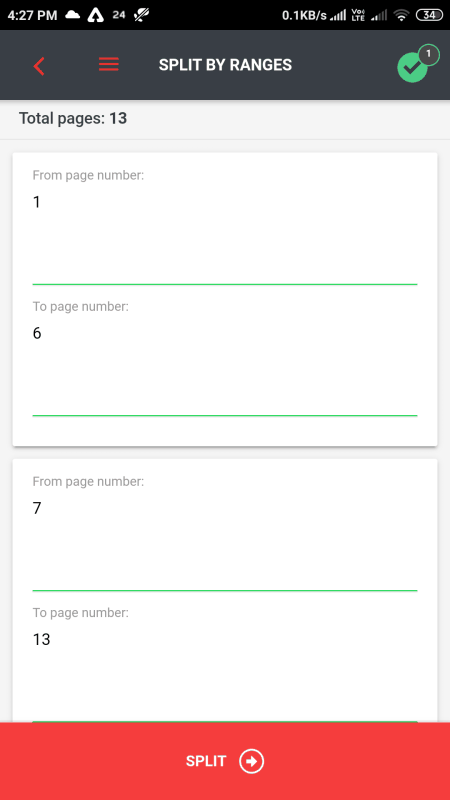The height and width of the screenshot is (800, 450).
Task: Edit second To page number field with 13
Action: pos(225,672)
